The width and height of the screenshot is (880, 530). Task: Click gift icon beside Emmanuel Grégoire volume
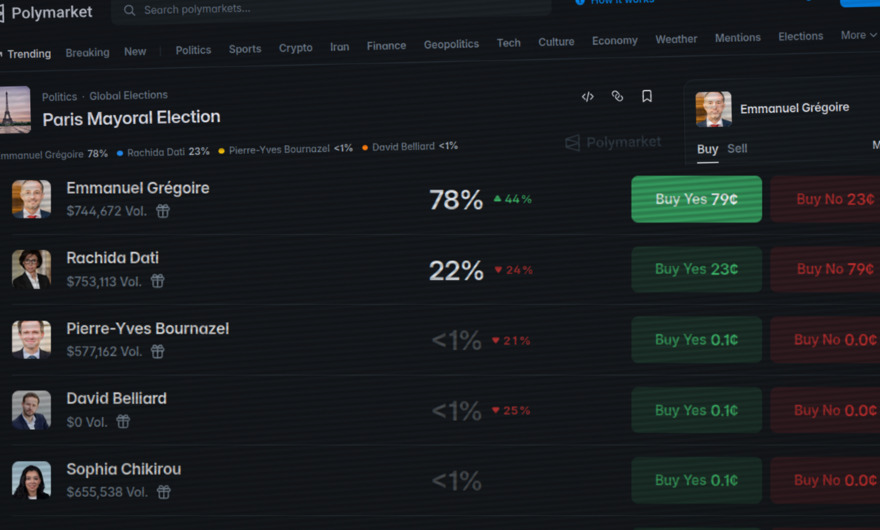163,211
